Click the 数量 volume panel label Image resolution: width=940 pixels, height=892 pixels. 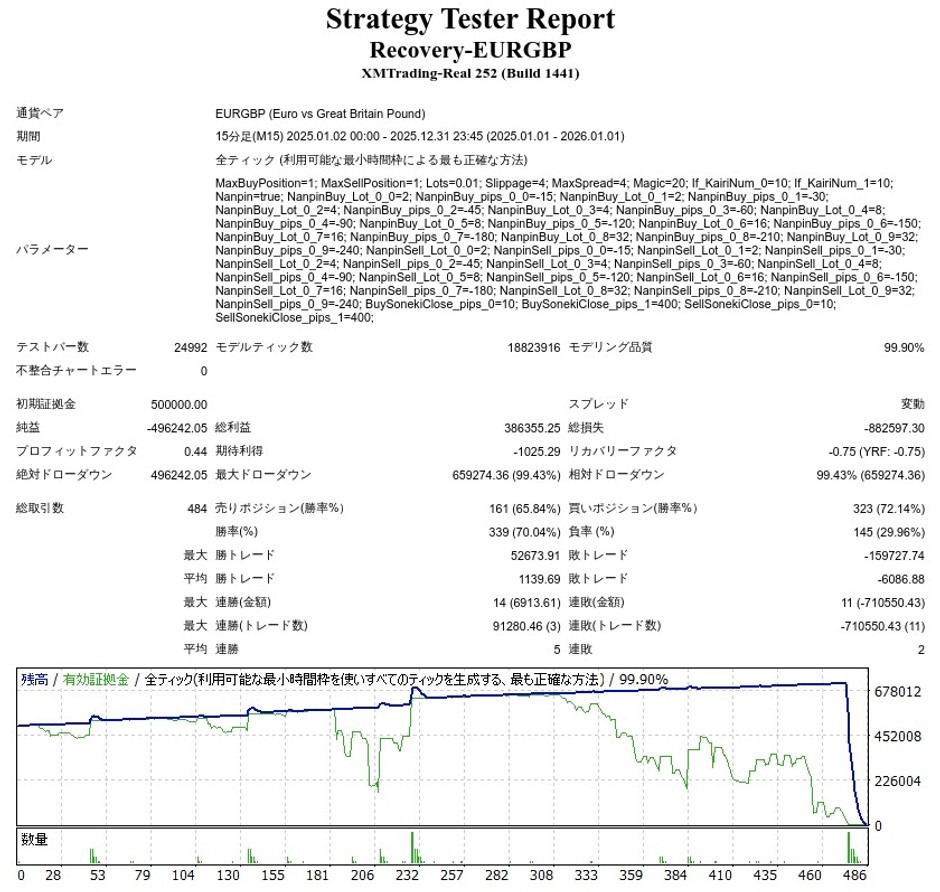pyautogui.click(x=34, y=839)
